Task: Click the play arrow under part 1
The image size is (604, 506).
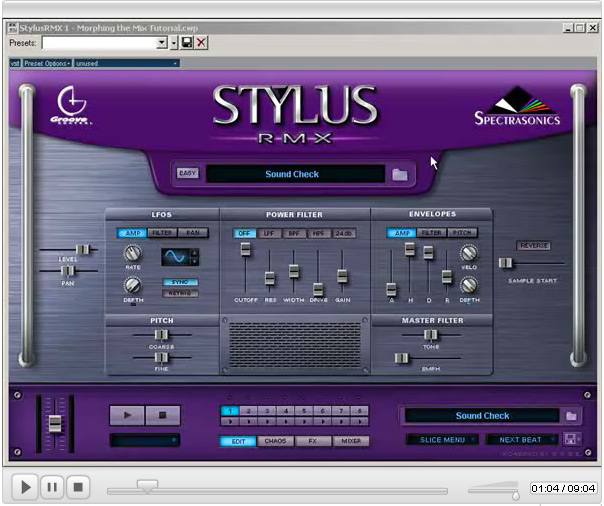Action: click(x=230, y=422)
